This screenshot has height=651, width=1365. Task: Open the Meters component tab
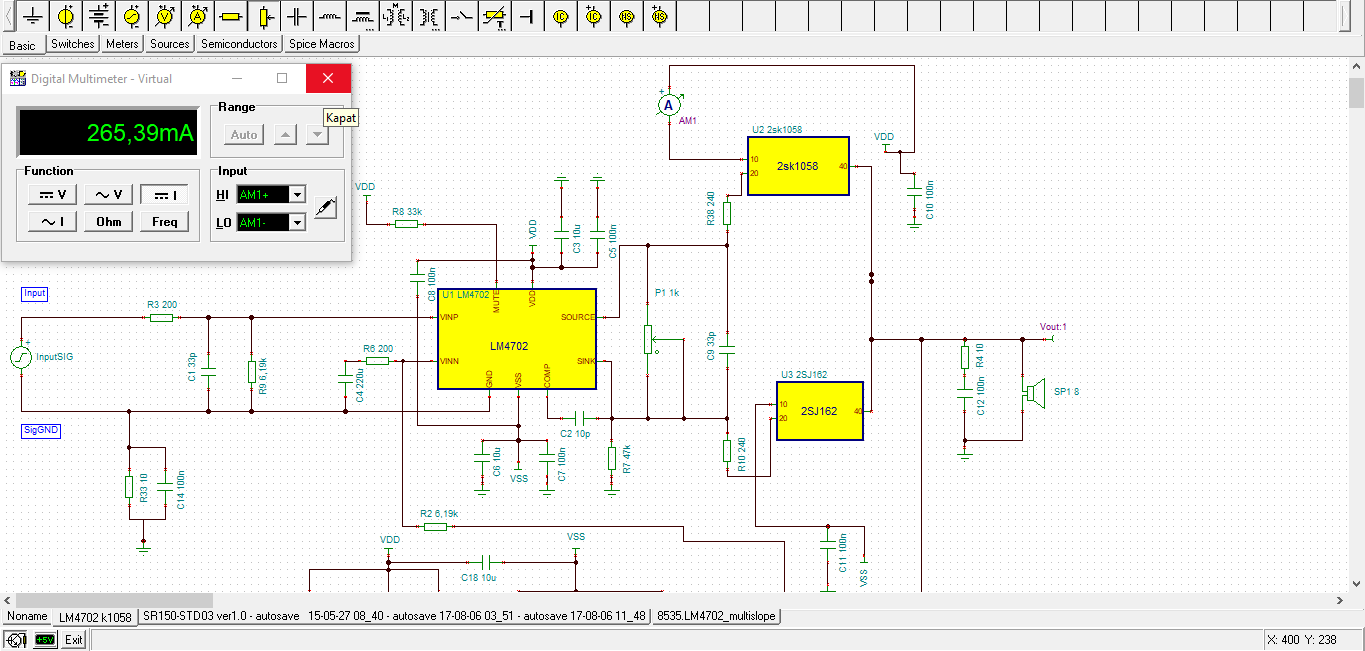pyautogui.click(x=122, y=44)
